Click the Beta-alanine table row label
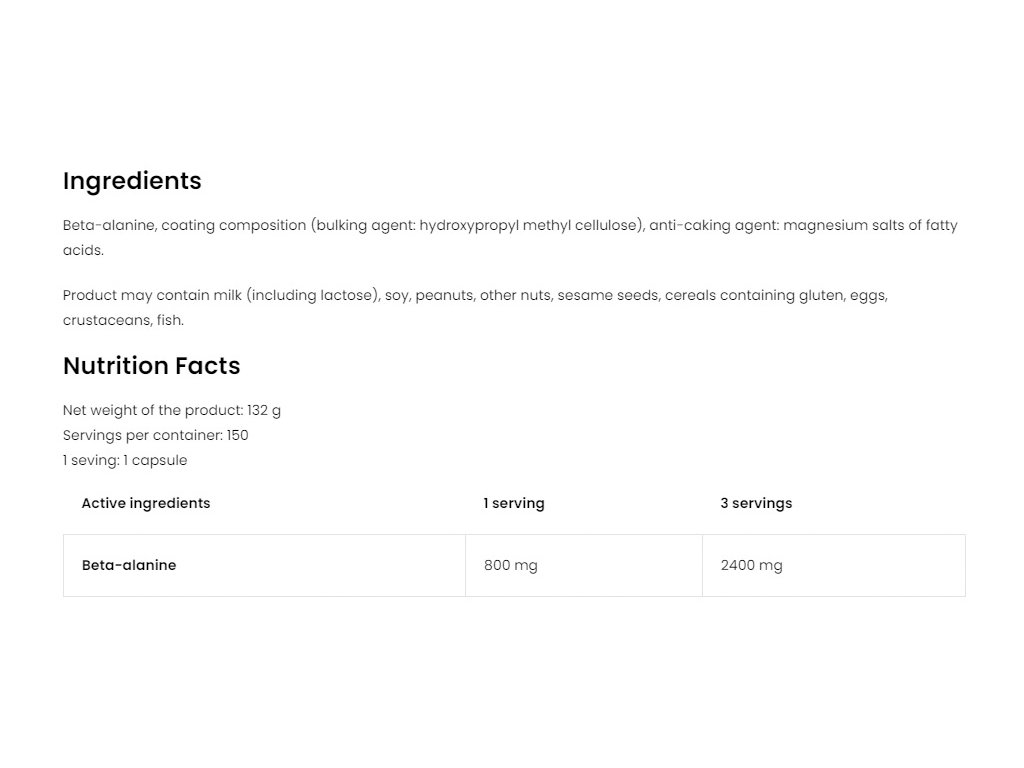 pyautogui.click(x=129, y=565)
